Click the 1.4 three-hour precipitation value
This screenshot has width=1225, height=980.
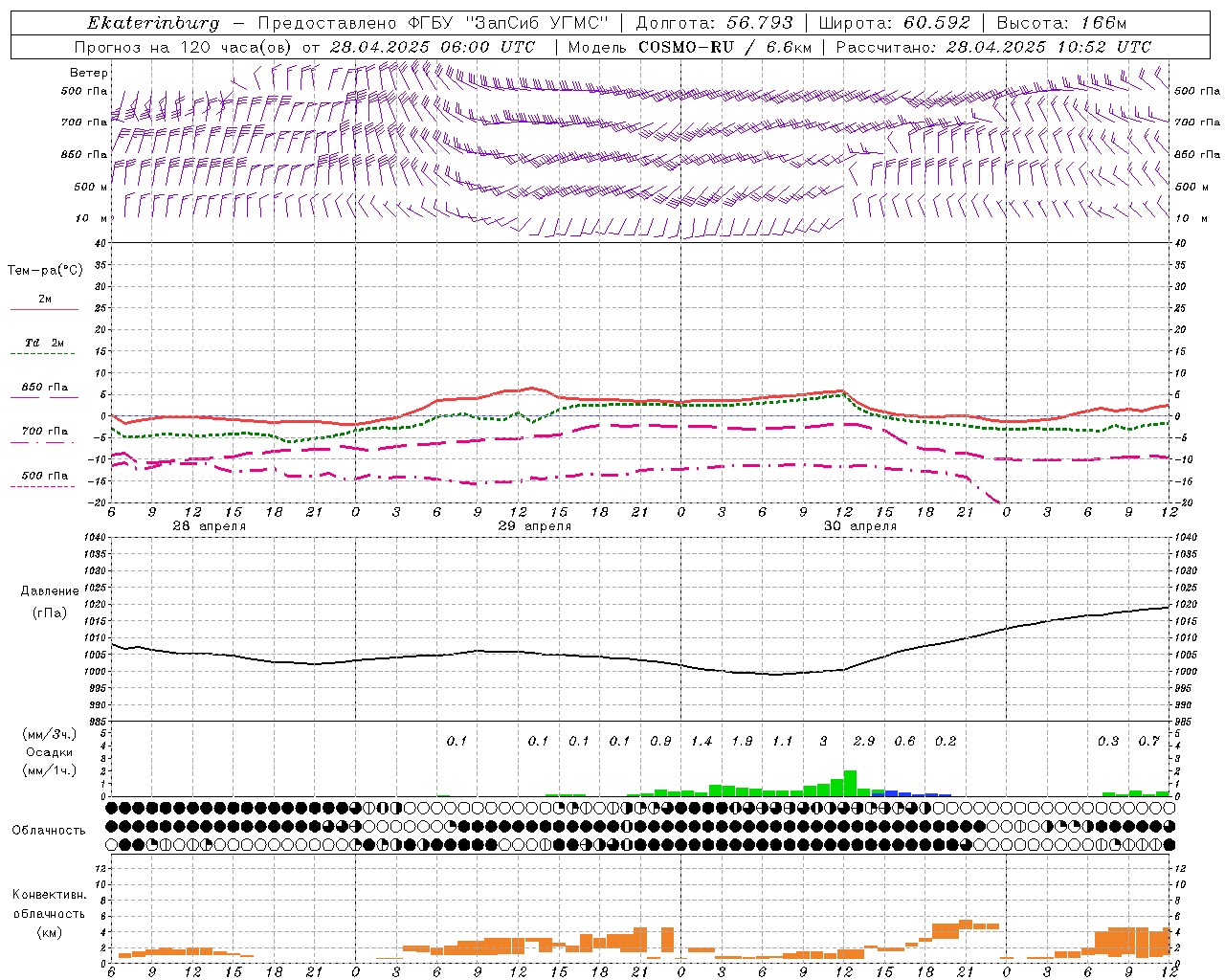702,742
